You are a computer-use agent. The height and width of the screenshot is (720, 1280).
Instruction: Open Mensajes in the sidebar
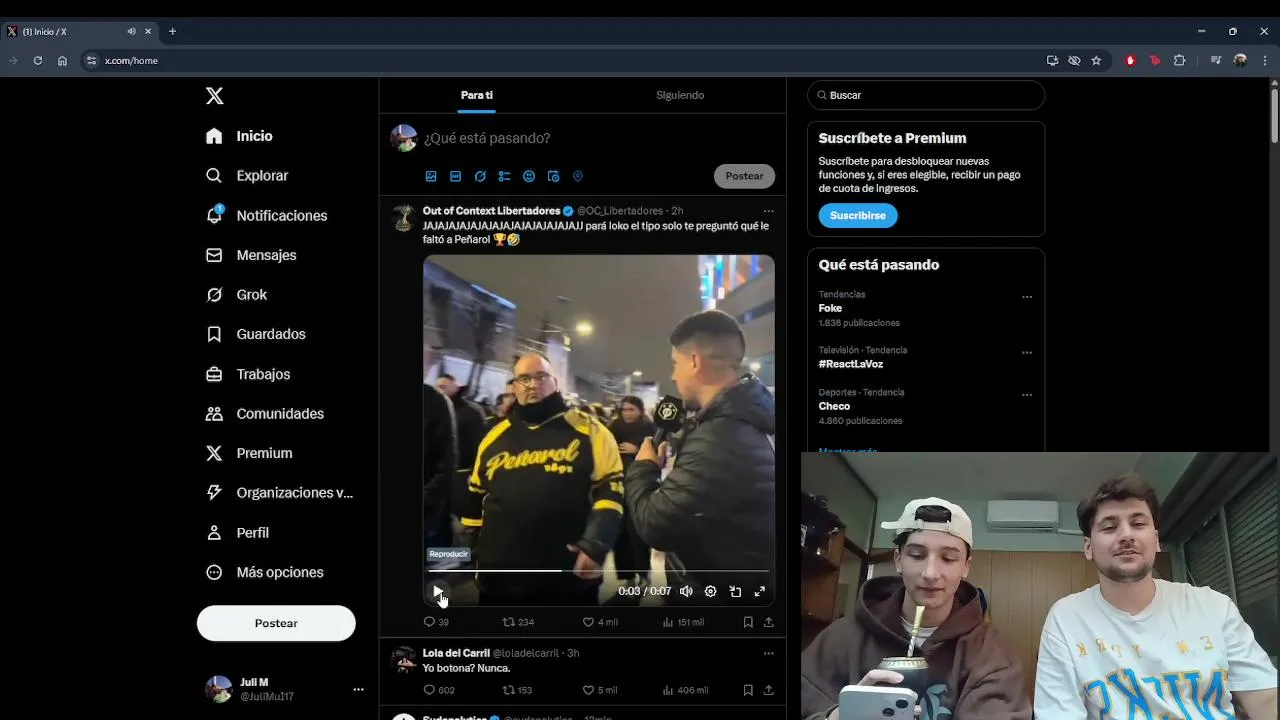click(251, 255)
